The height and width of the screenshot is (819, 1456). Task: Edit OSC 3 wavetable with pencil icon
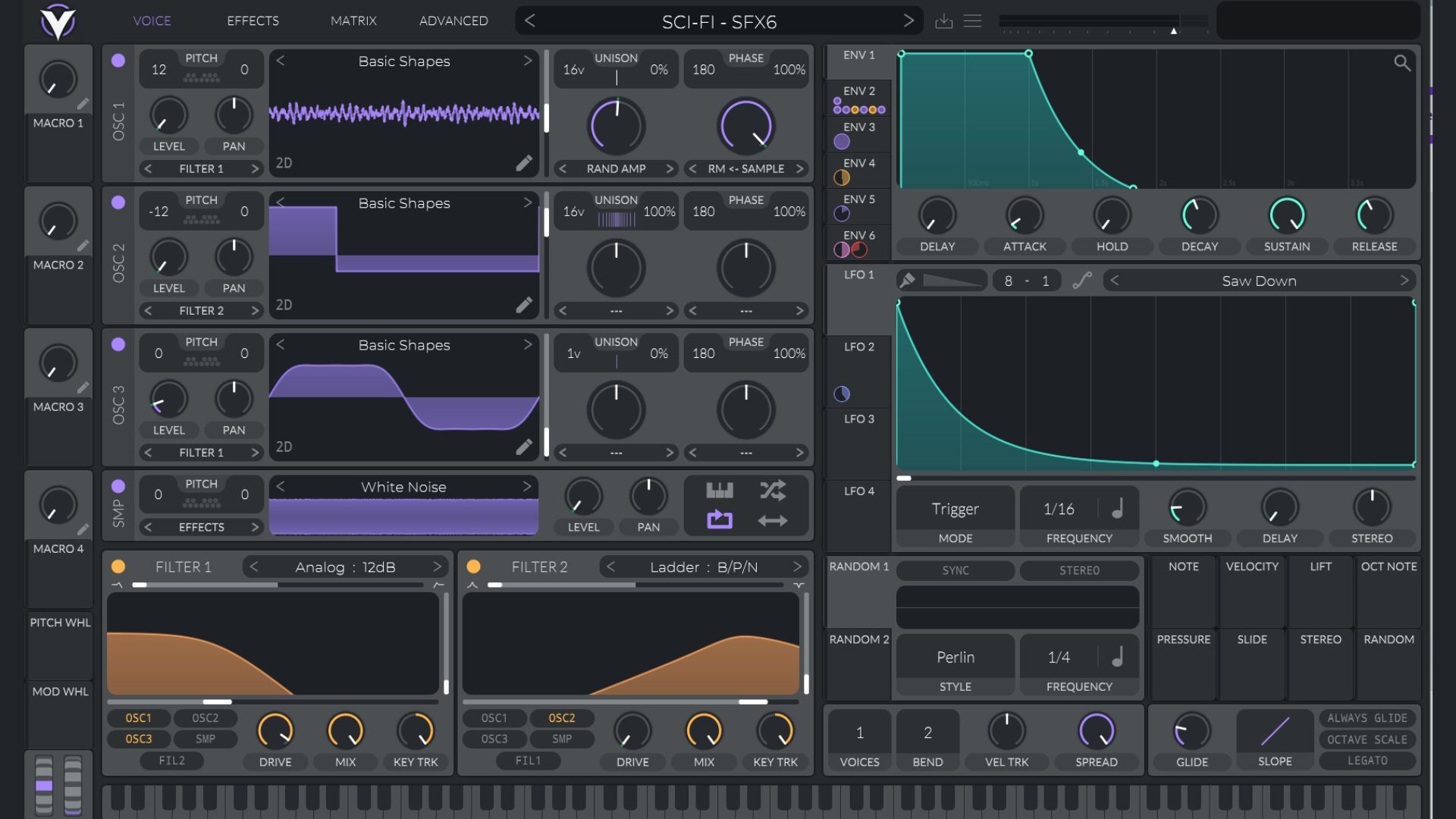coord(524,447)
